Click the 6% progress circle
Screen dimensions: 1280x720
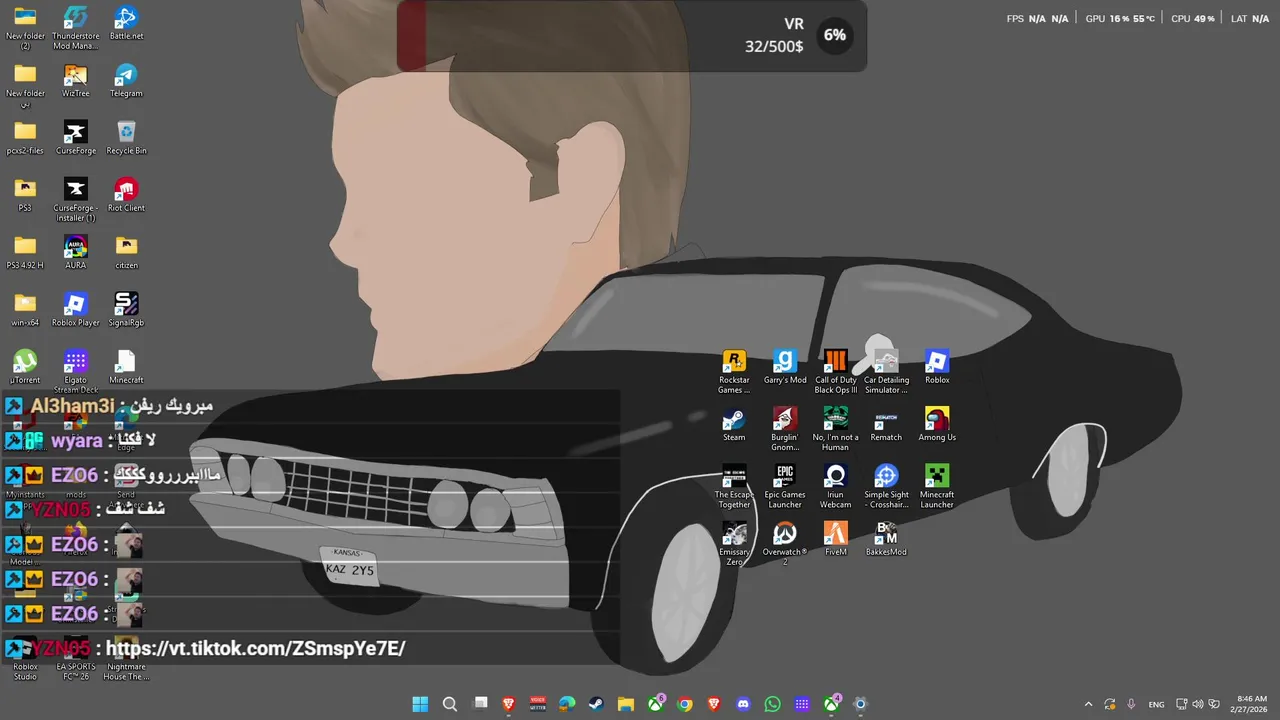tap(835, 35)
